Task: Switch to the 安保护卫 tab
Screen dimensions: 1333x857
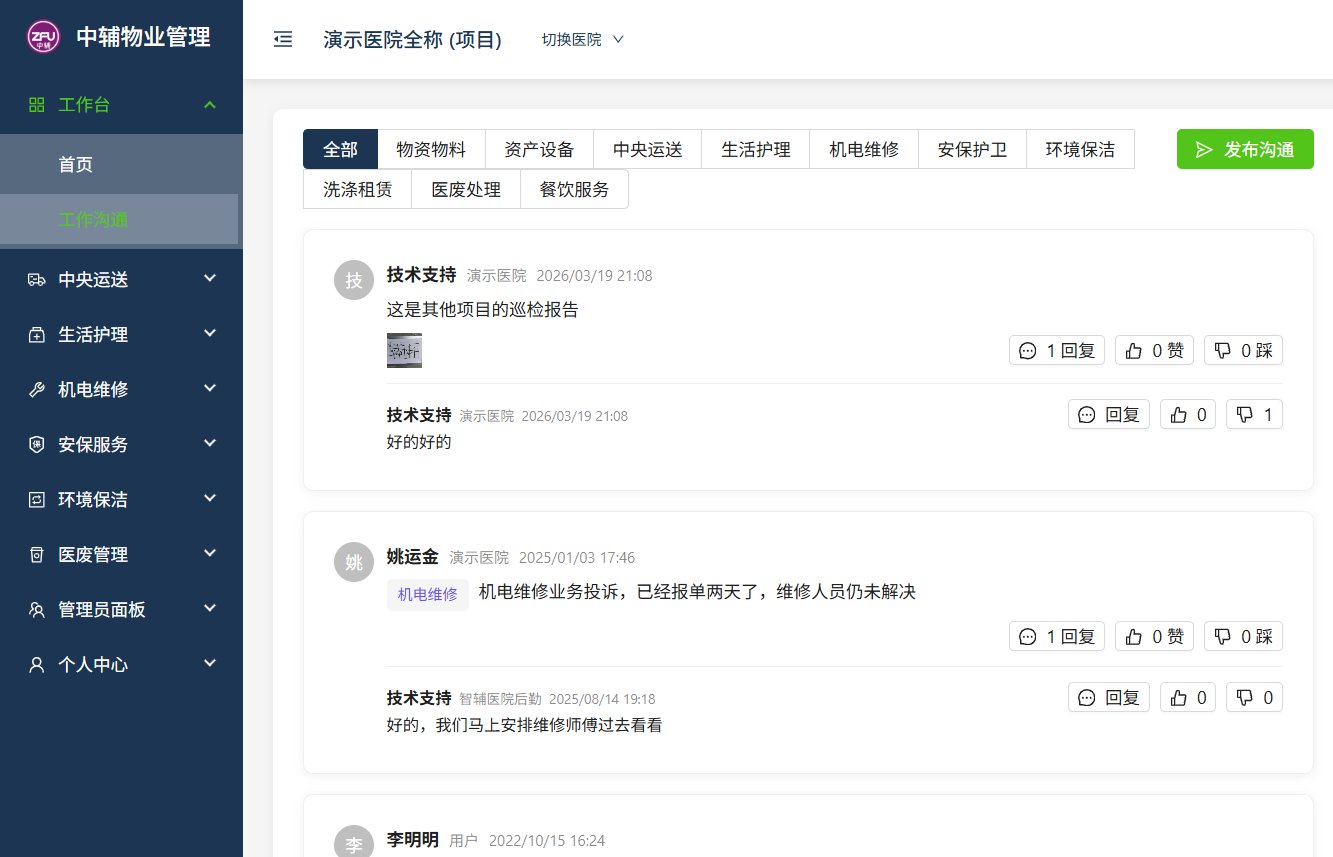Action: click(972, 149)
